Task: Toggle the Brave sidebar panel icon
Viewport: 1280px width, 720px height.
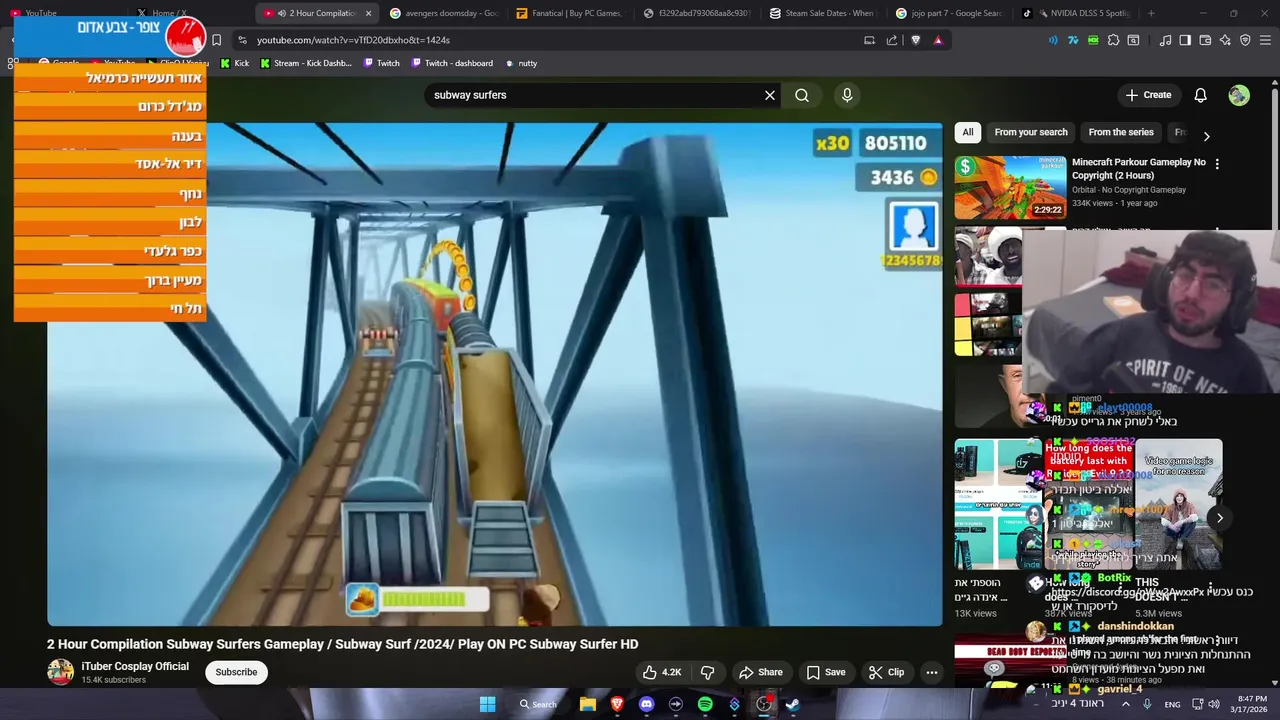Action: (x=1185, y=40)
